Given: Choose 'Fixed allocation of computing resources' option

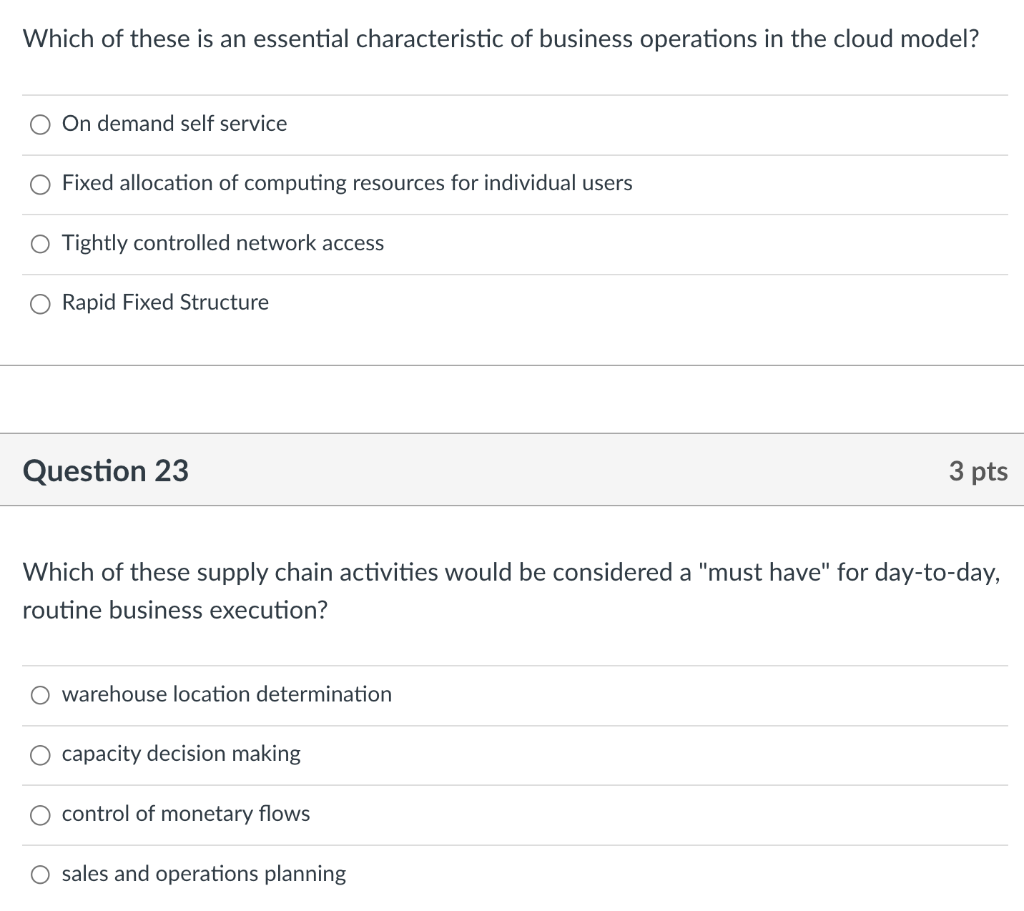Looking at the screenshot, I should (x=40, y=184).
